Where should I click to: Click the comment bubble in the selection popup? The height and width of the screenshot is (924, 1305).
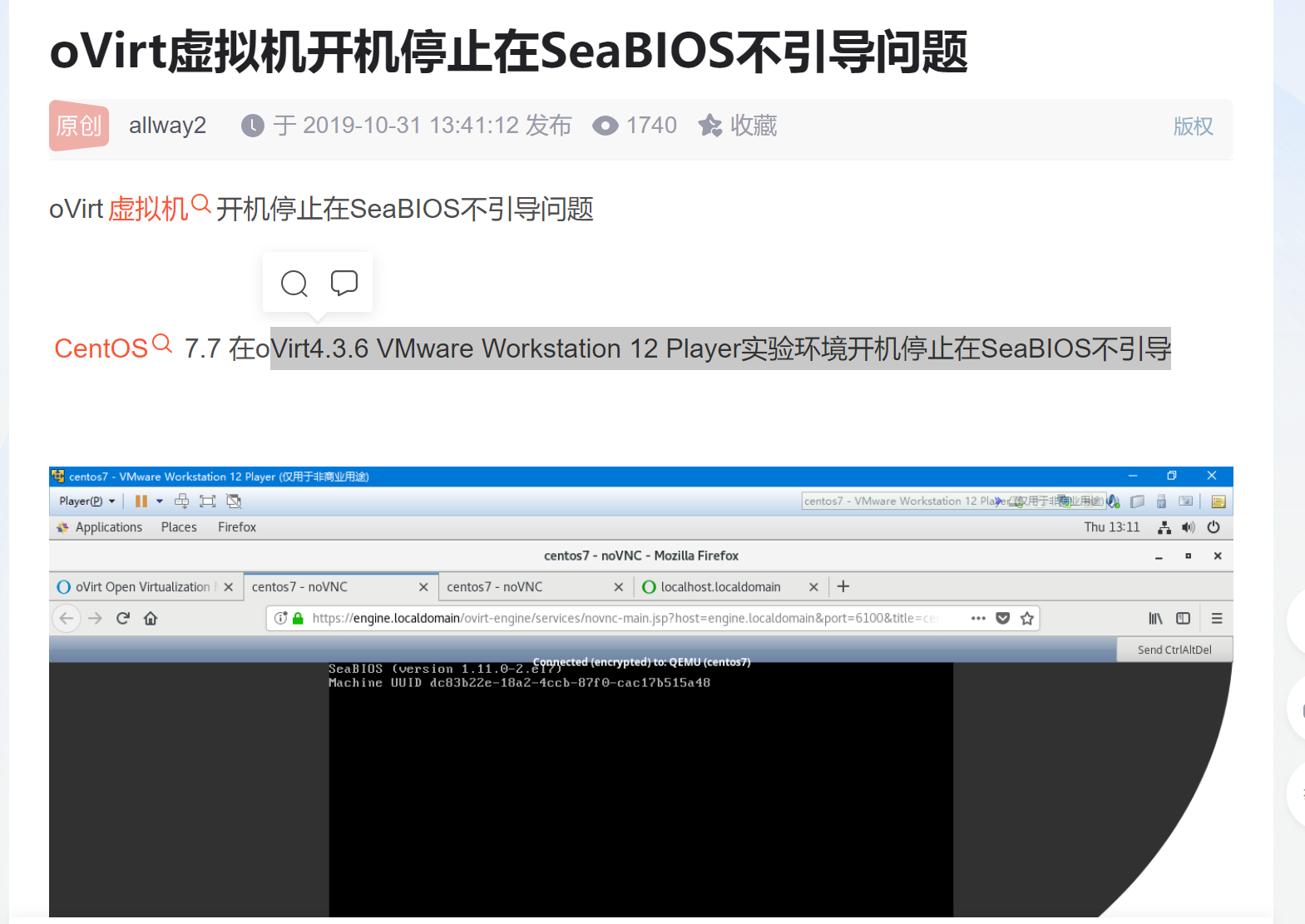pos(344,283)
